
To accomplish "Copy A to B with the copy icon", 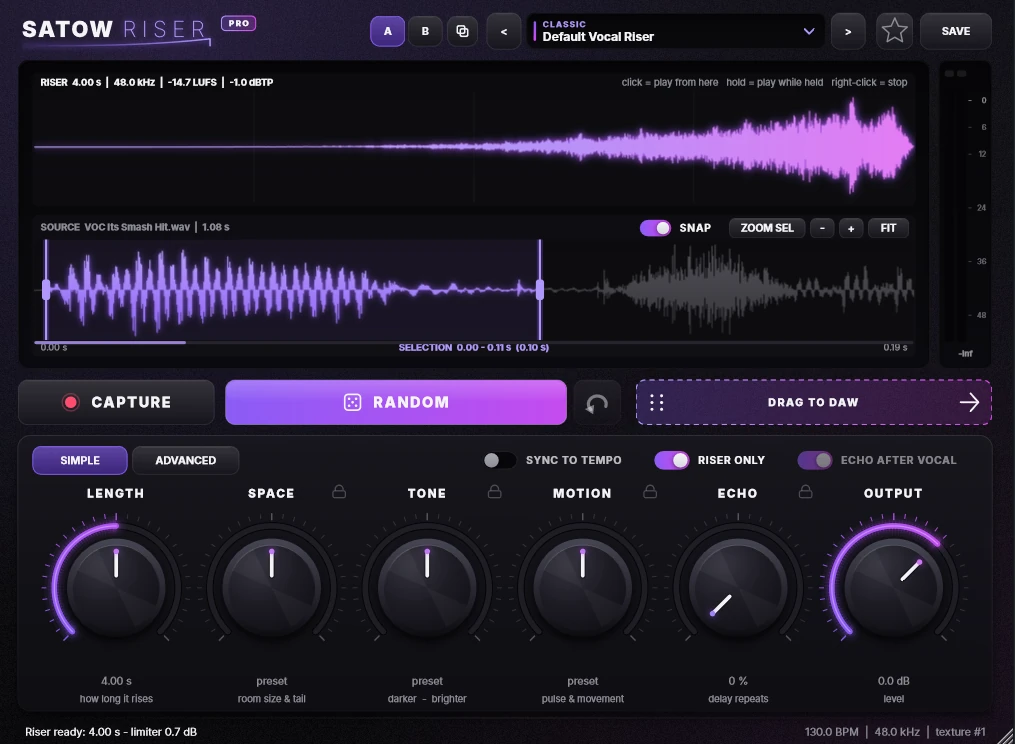I will pos(462,31).
